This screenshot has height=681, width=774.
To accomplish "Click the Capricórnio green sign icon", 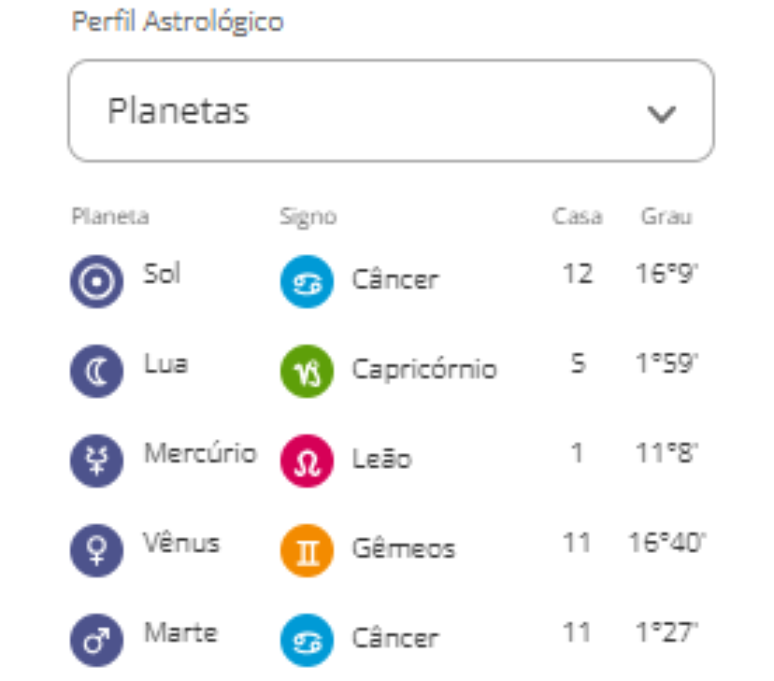I will [x=305, y=371].
